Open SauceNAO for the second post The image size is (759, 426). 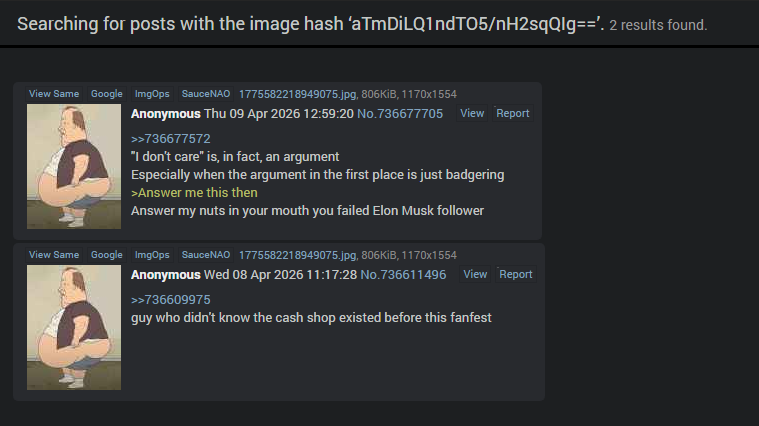tap(206, 255)
